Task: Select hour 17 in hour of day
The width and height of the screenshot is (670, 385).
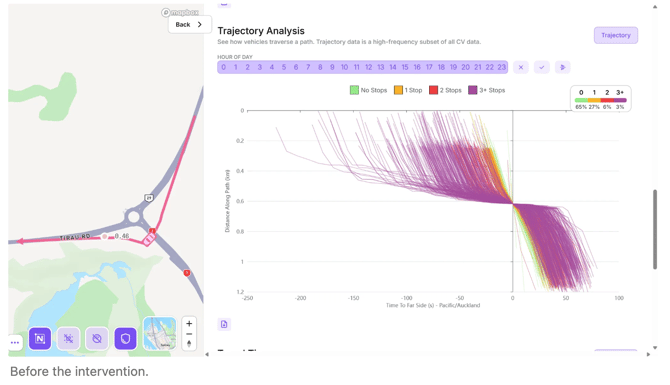Action: point(429,67)
